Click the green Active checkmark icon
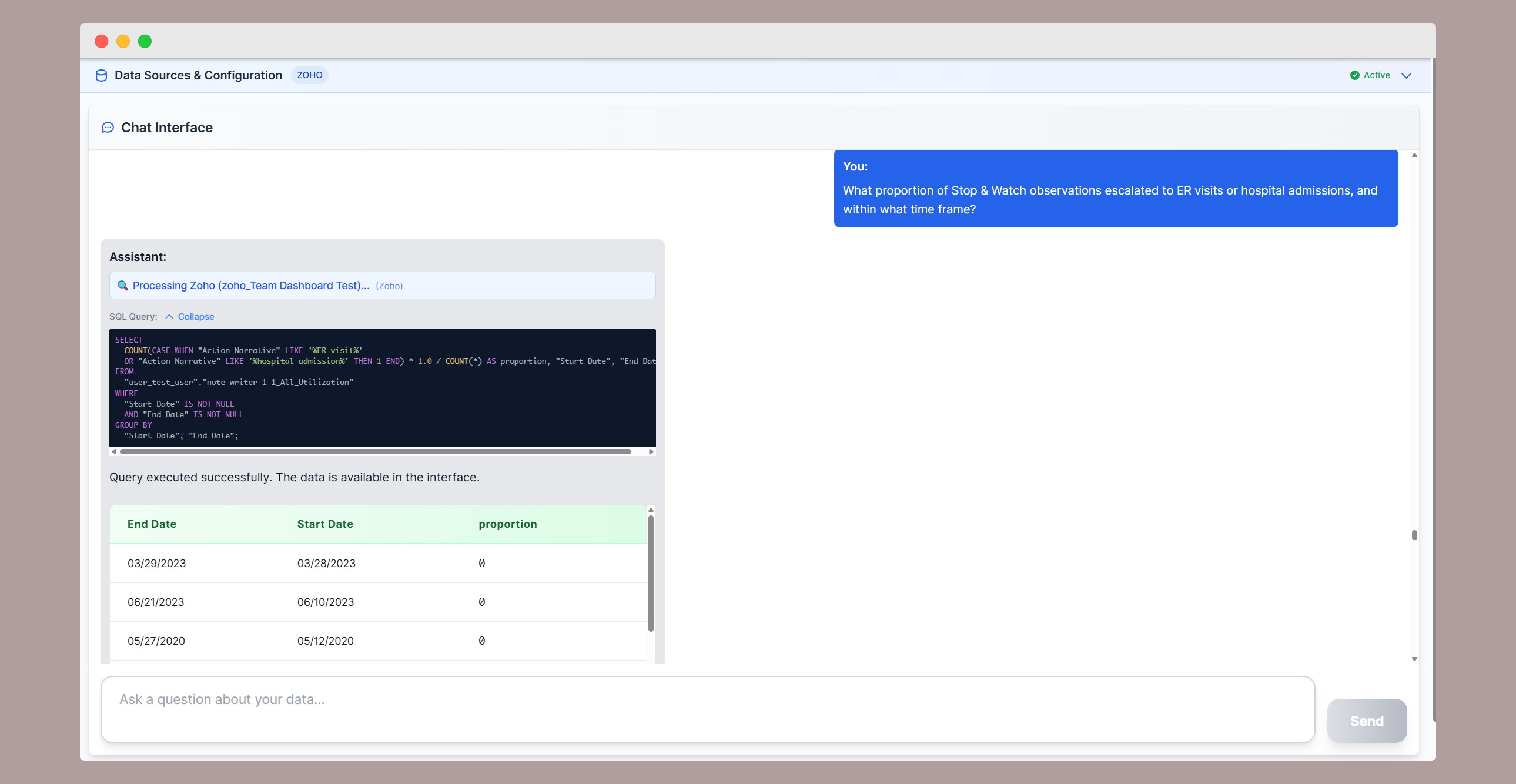This screenshot has width=1516, height=784. 1355,75
